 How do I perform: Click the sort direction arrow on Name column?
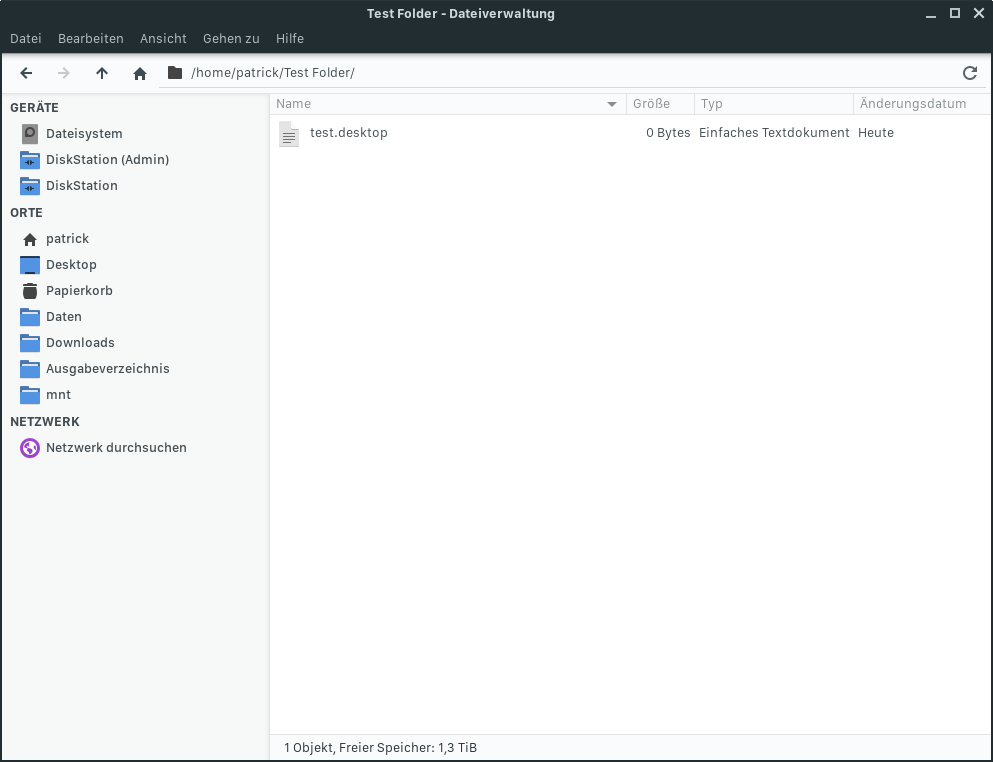pos(611,103)
